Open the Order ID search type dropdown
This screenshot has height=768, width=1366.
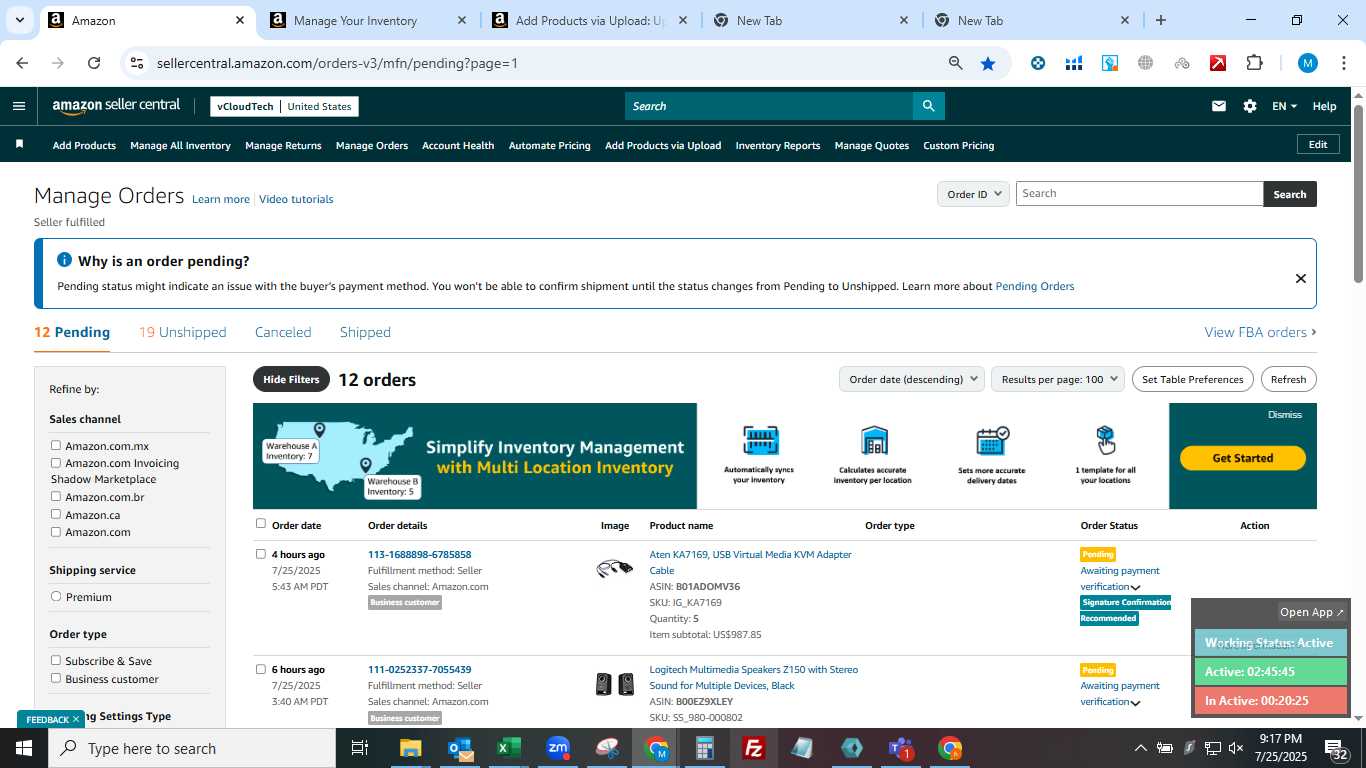973,194
